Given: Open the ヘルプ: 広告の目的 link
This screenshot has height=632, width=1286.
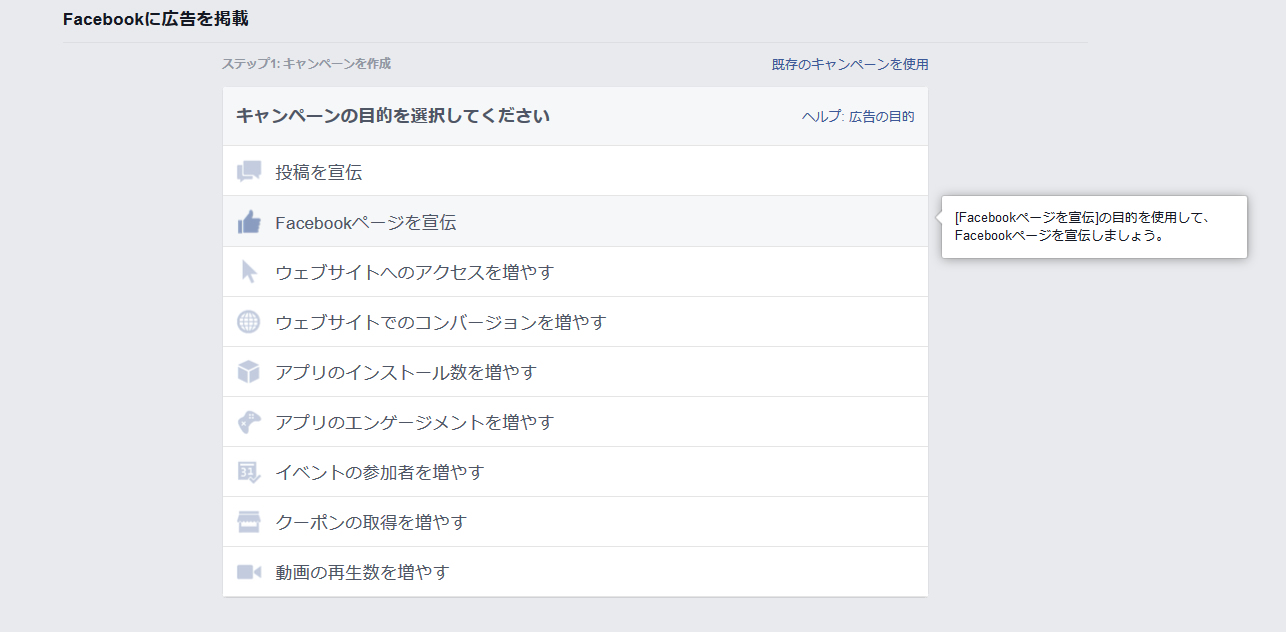Looking at the screenshot, I should (x=858, y=116).
